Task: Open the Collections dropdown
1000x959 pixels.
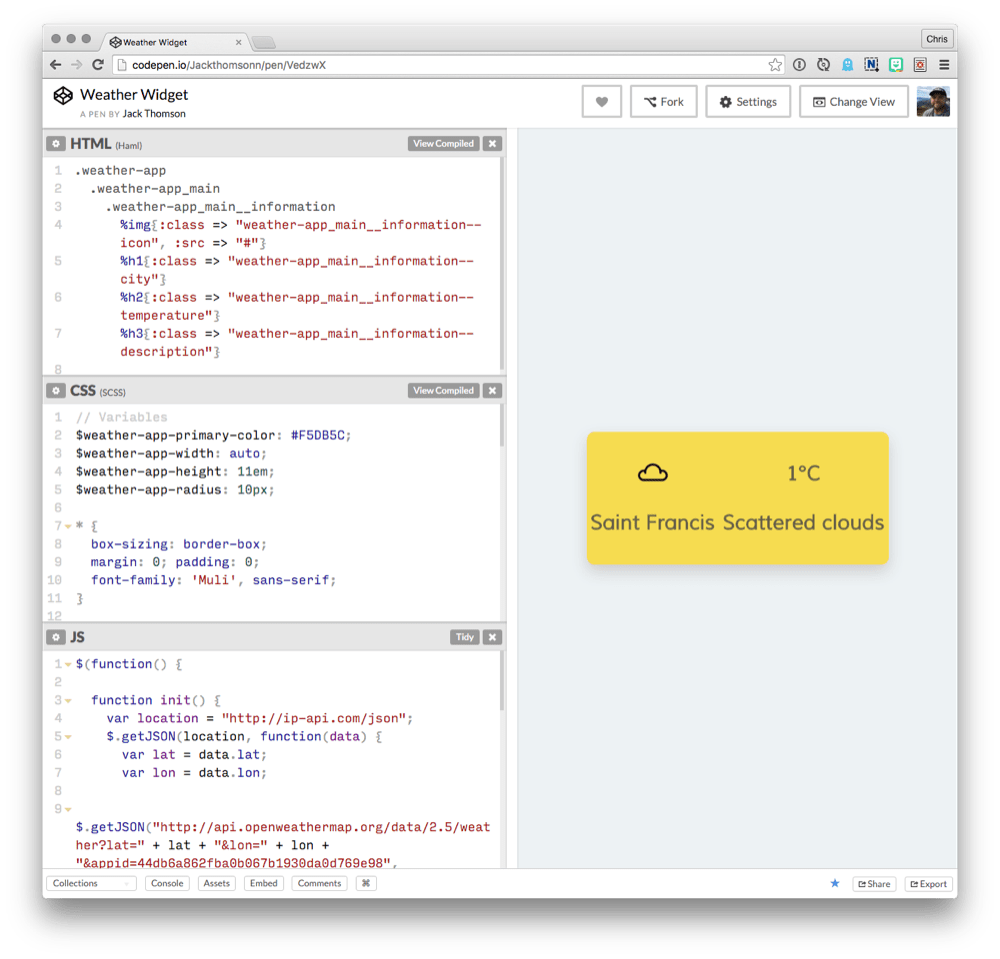Action: [x=91, y=883]
